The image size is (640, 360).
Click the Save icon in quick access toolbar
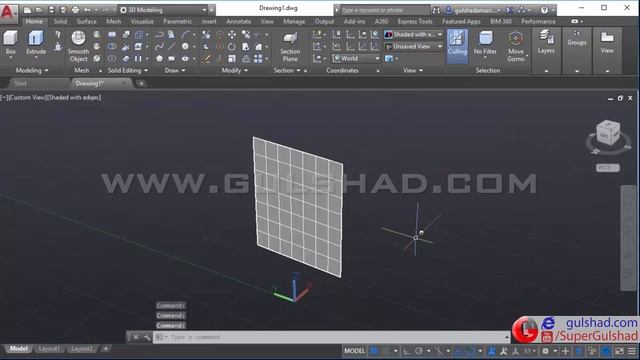point(51,10)
